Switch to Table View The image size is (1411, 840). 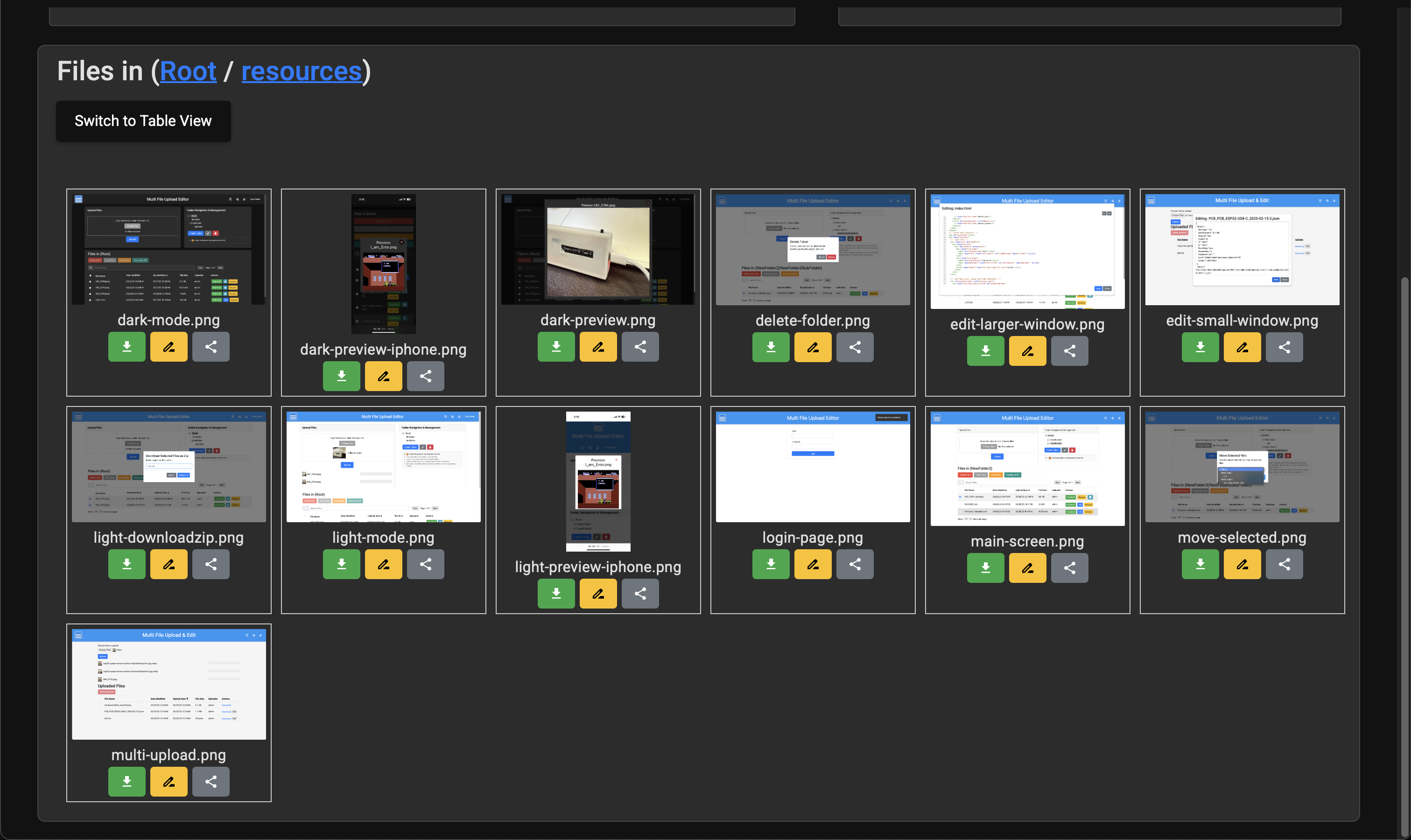point(143,121)
